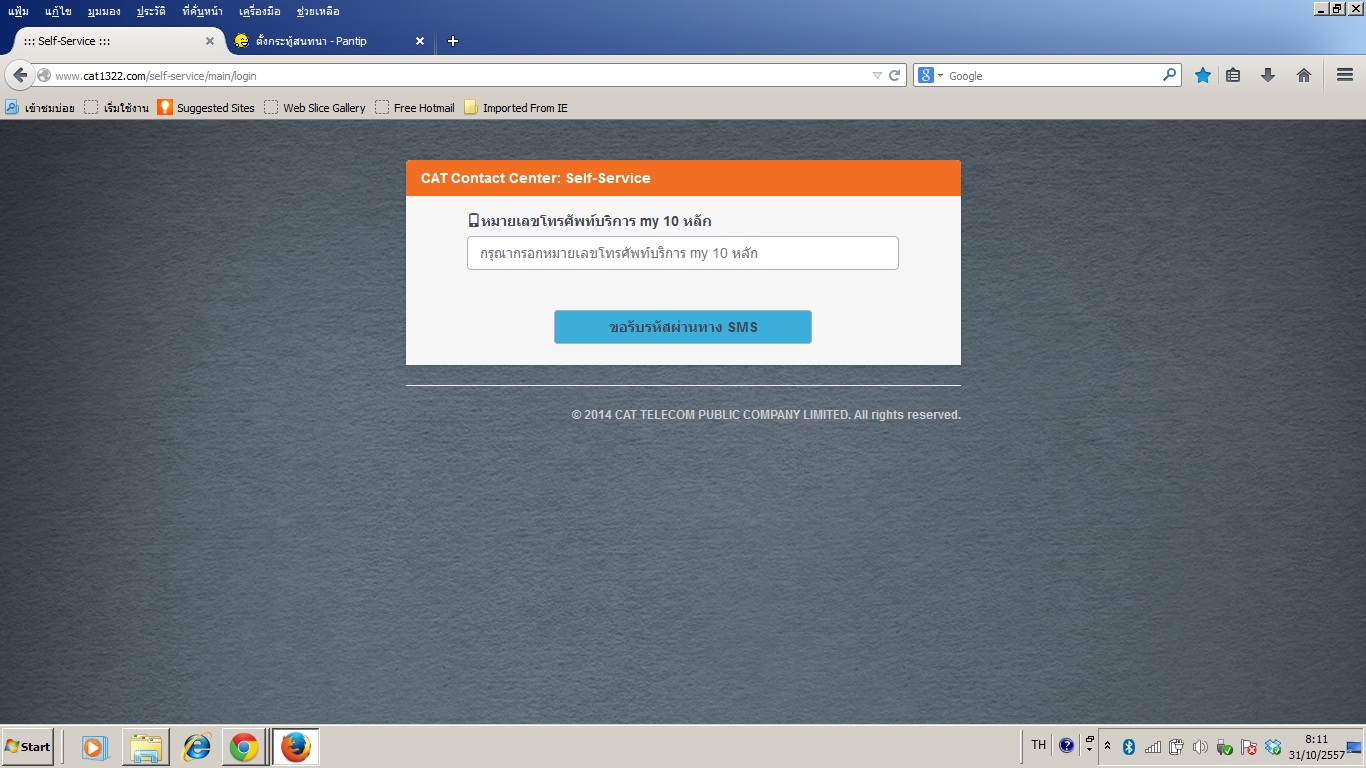Screen dimensions: 1366x768
Task: Launch Internet Explorer from the taskbar
Action: (x=197, y=747)
